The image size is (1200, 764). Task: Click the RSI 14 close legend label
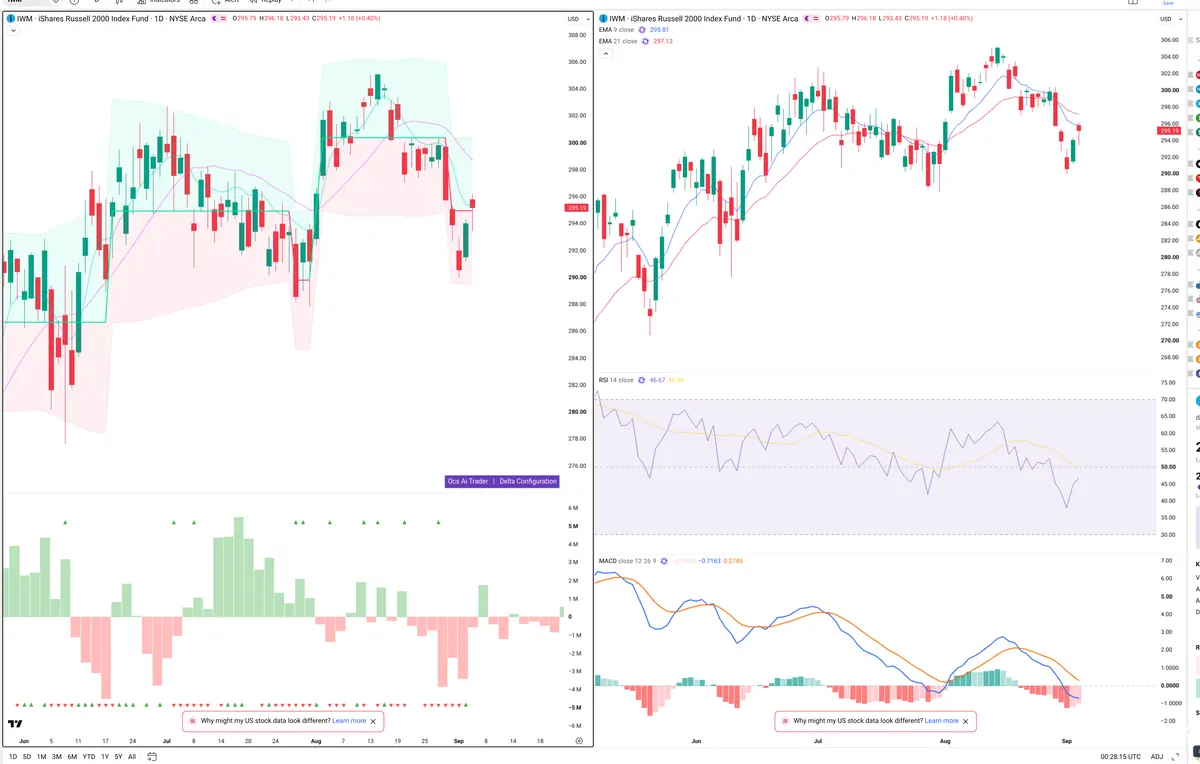pos(616,380)
